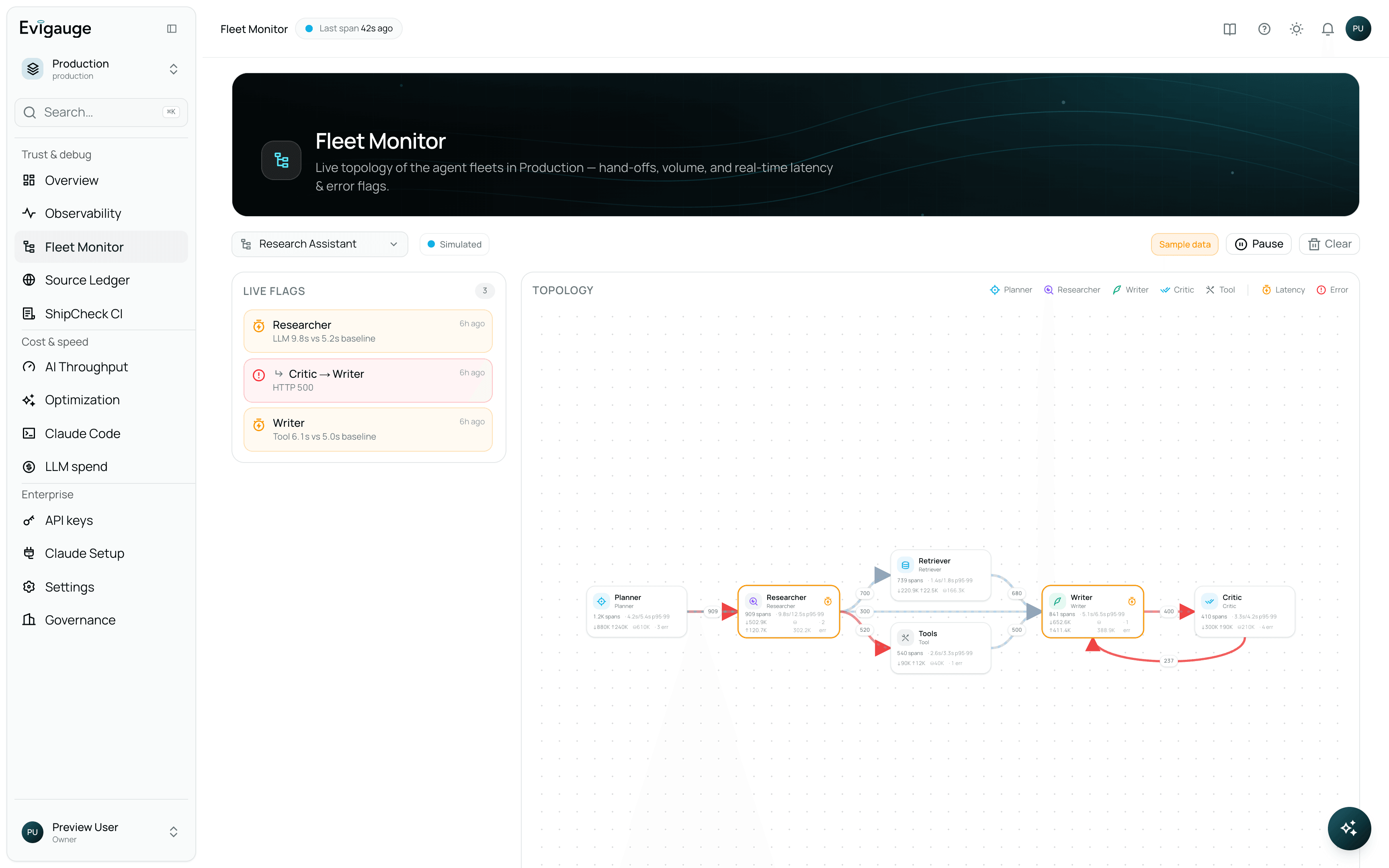Click the 909 edge label Planner to Researcher
The image size is (1389, 868).
tap(712, 611)
